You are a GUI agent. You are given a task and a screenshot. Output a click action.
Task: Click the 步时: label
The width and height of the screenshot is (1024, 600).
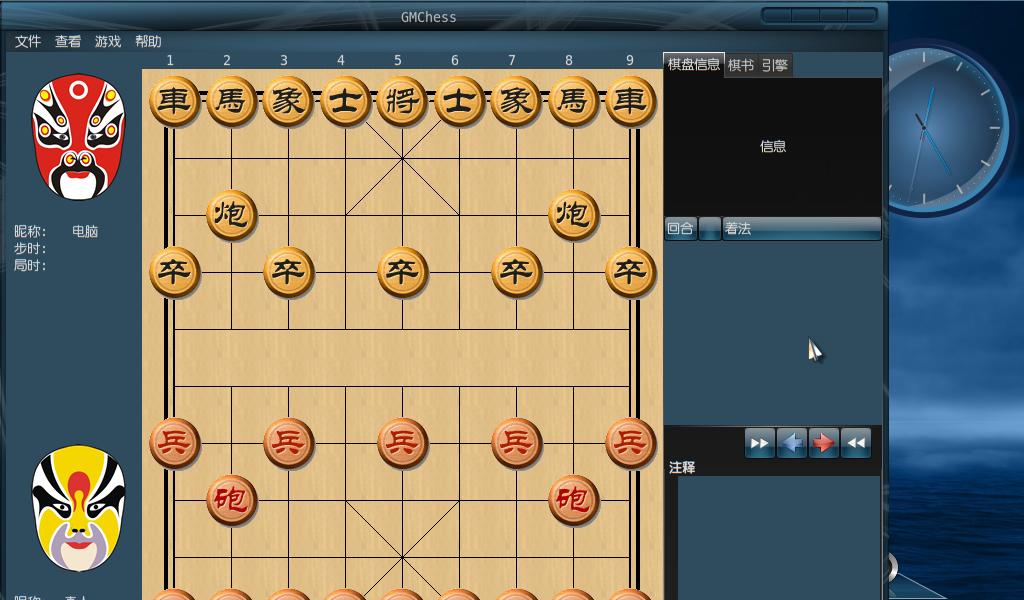point(30,249)
